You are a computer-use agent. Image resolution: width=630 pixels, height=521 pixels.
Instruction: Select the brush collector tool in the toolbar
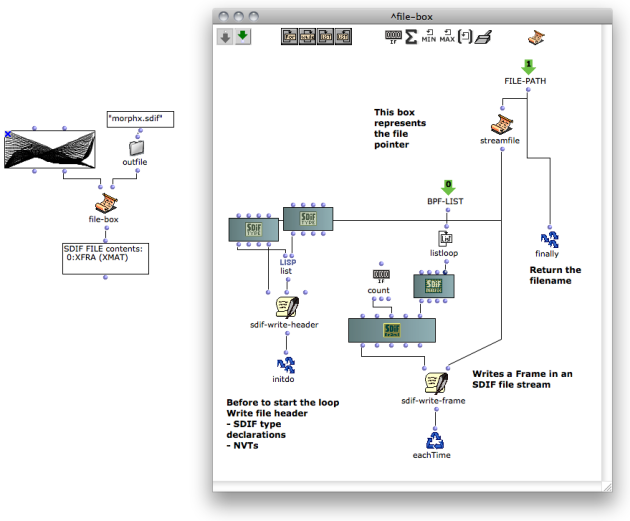[x=483, y=37]
